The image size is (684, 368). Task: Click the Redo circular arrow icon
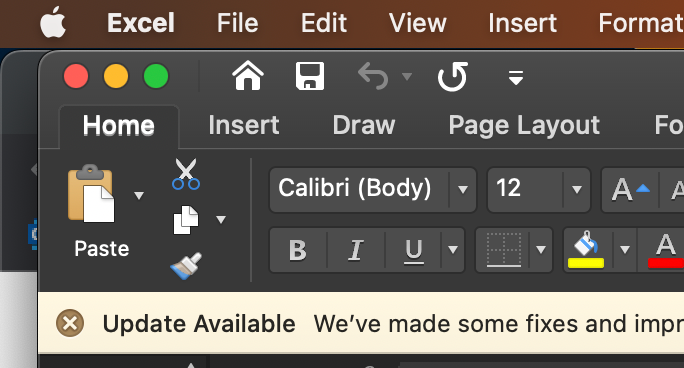click(452, 76)
